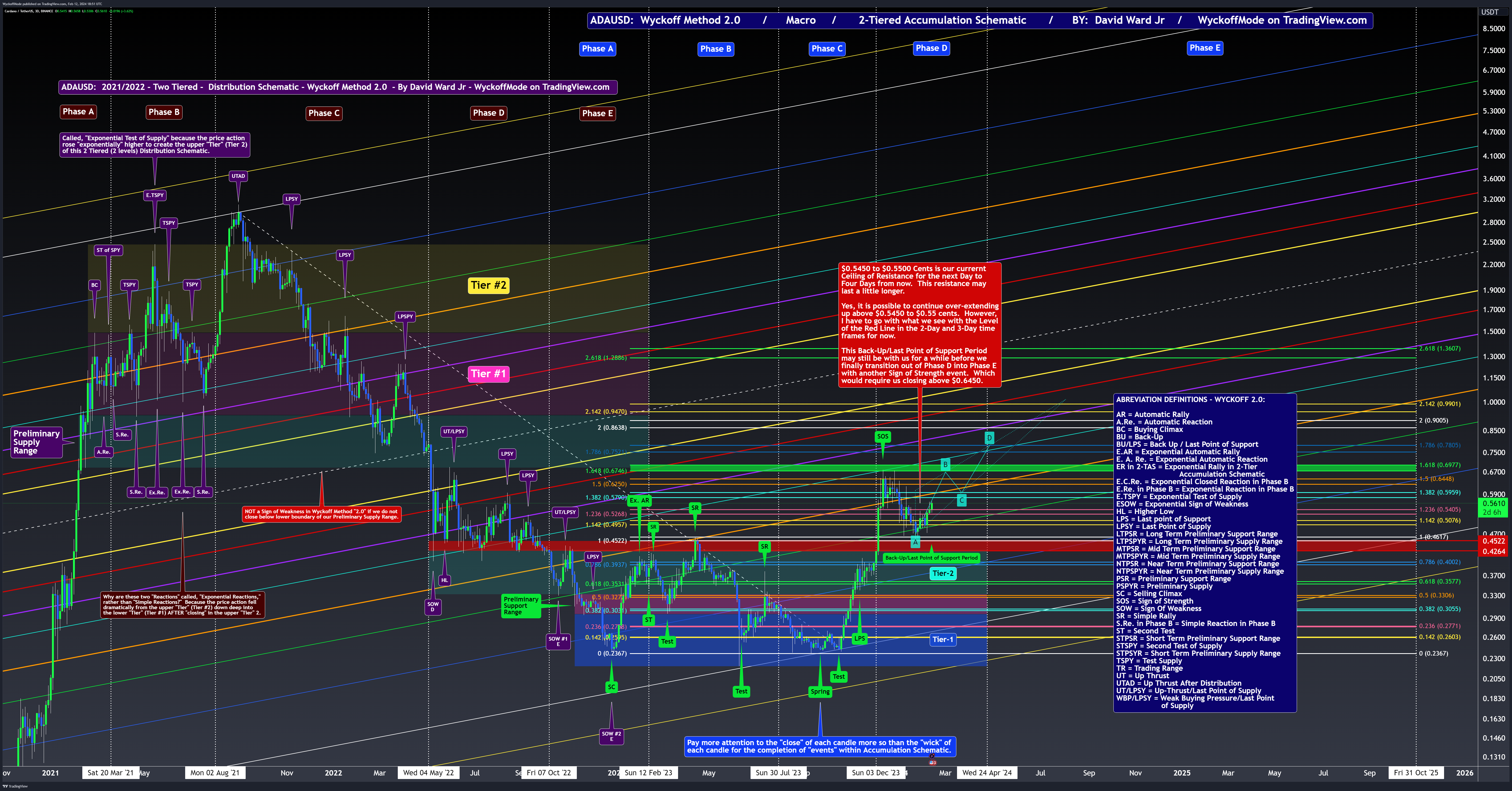Select the green Spring label
This screenshot has height=791, width=1512.
pos(820,692)
